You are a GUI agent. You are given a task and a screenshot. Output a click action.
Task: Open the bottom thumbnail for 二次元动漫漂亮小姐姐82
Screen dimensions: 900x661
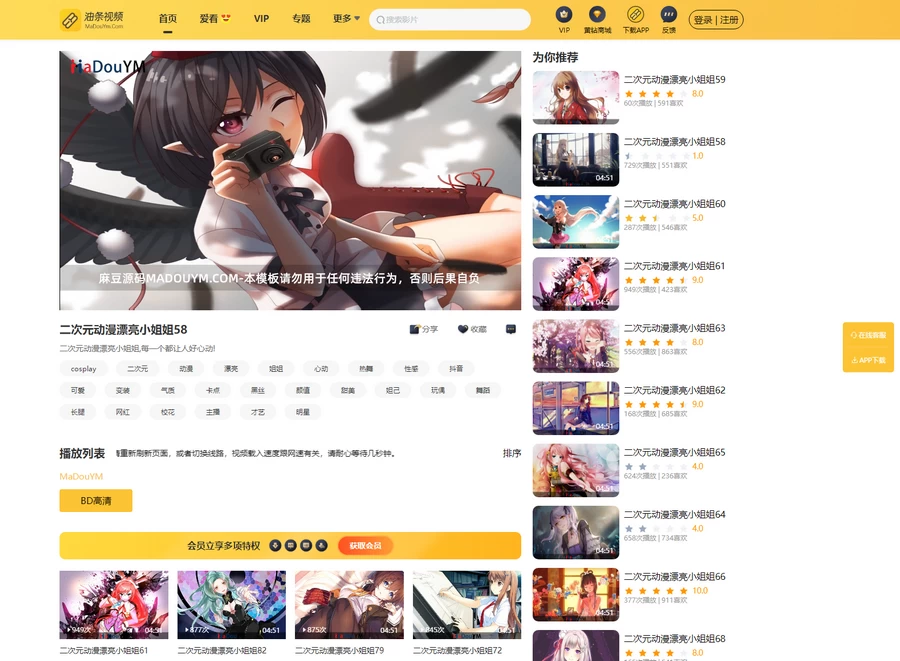pos(231,605)
